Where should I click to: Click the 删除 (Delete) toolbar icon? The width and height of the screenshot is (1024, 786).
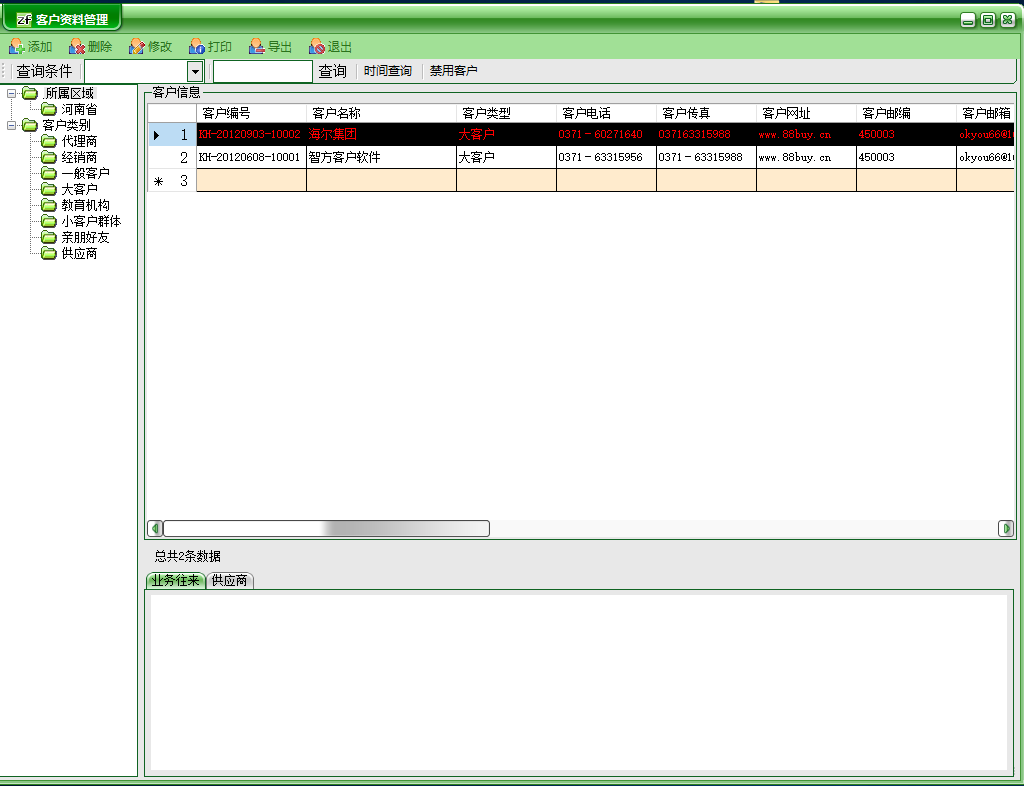77,46
